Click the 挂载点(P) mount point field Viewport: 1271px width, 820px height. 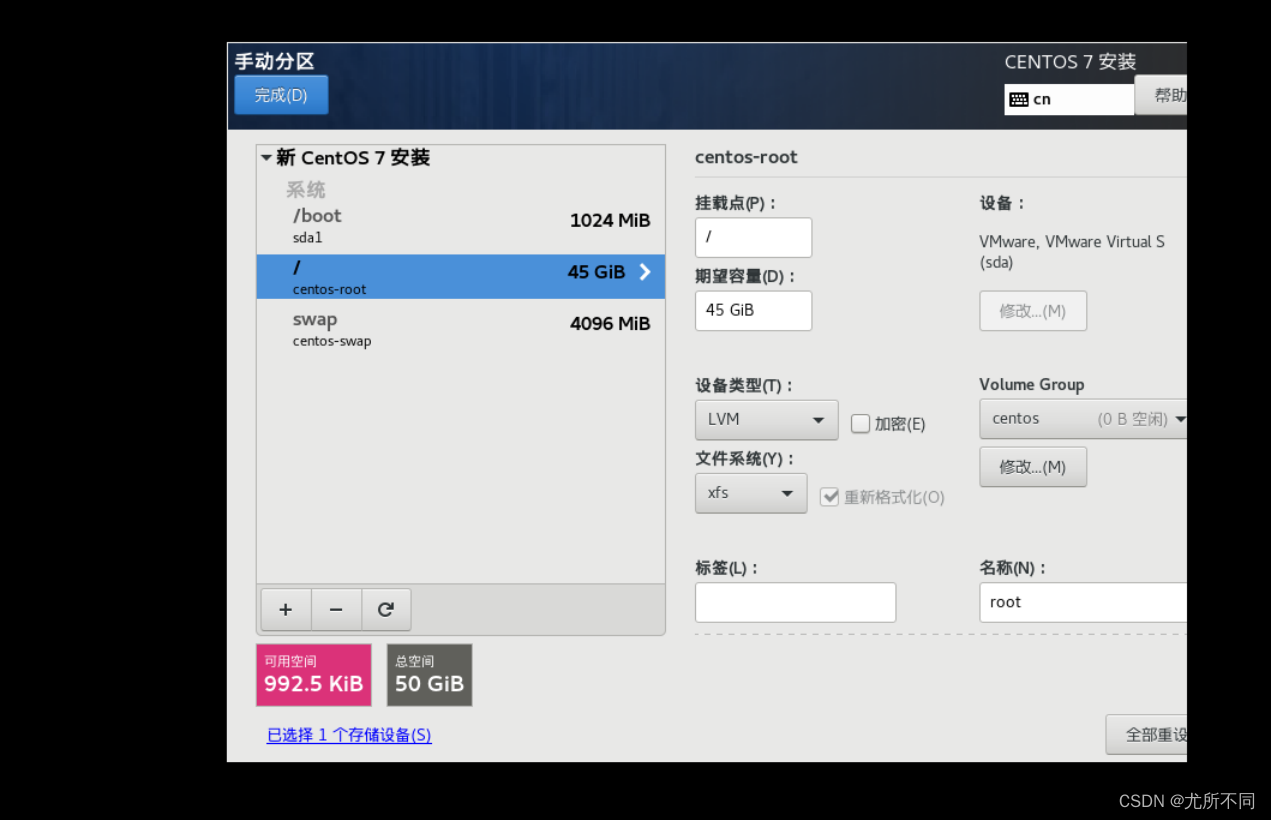pos(754,238)
